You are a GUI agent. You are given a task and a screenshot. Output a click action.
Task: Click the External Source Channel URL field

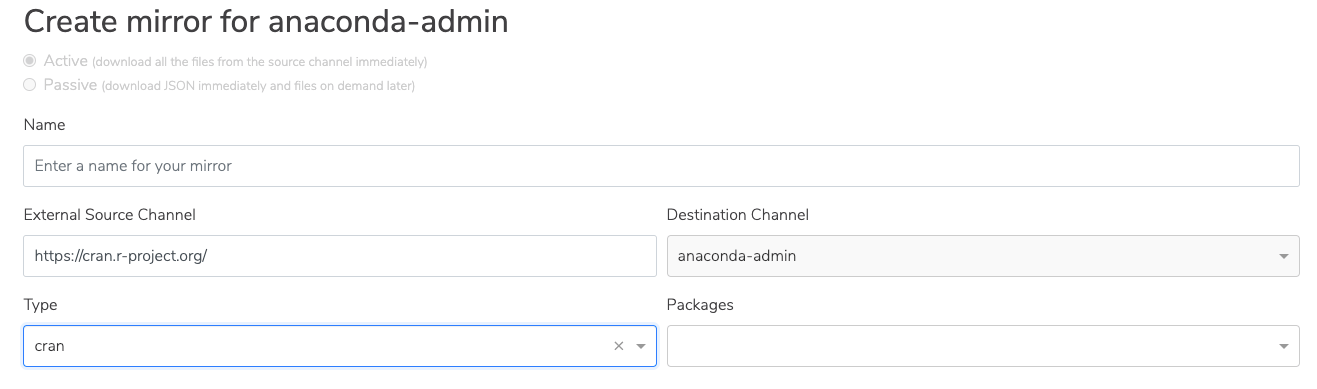coord(340,256)
